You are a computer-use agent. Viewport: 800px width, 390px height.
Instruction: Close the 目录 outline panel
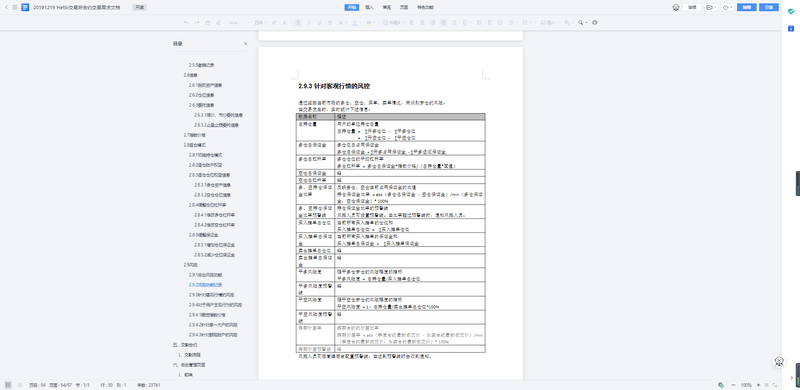(245, 44)
